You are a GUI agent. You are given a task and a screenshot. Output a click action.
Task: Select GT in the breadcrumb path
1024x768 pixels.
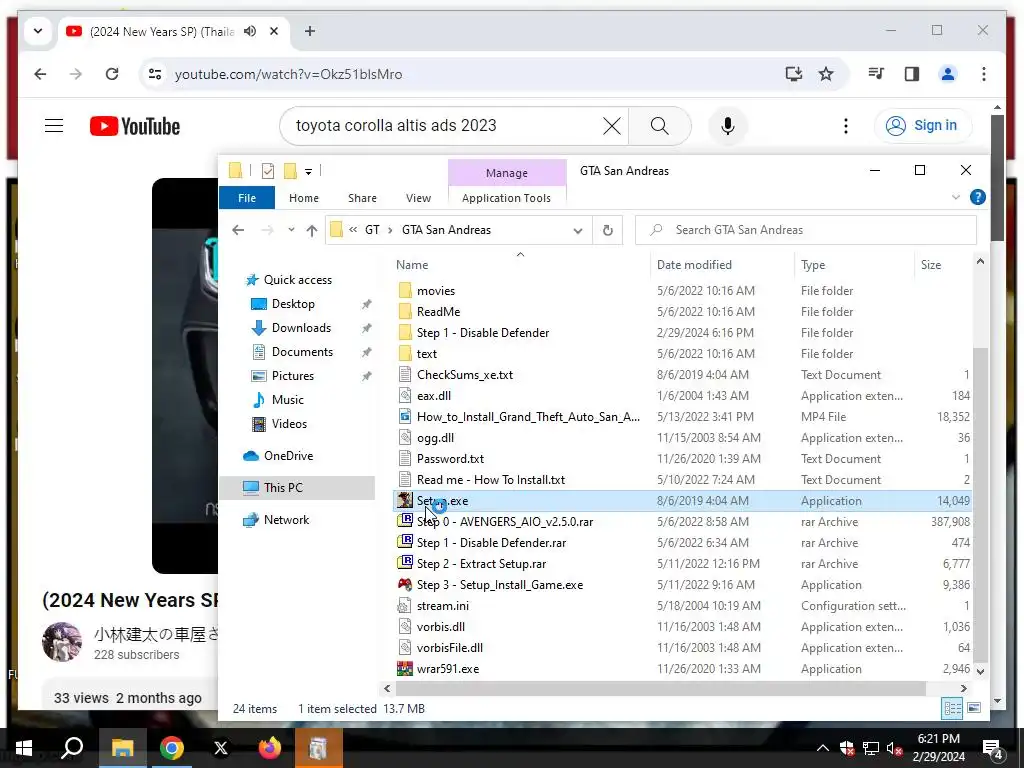tap(372, 230)
